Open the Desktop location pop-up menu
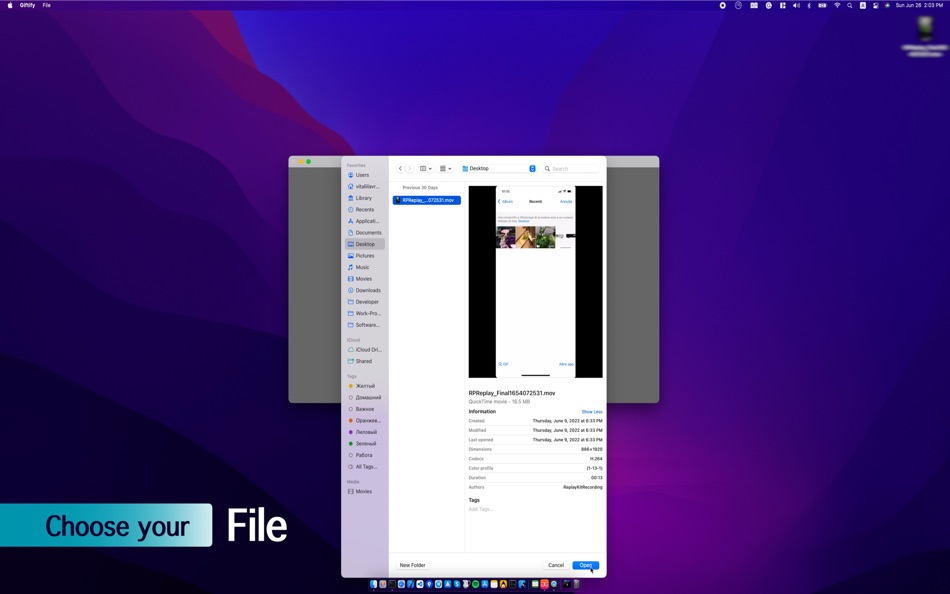Image resolution: width=950 pixels, height=594 pixels. pos(498,169)
